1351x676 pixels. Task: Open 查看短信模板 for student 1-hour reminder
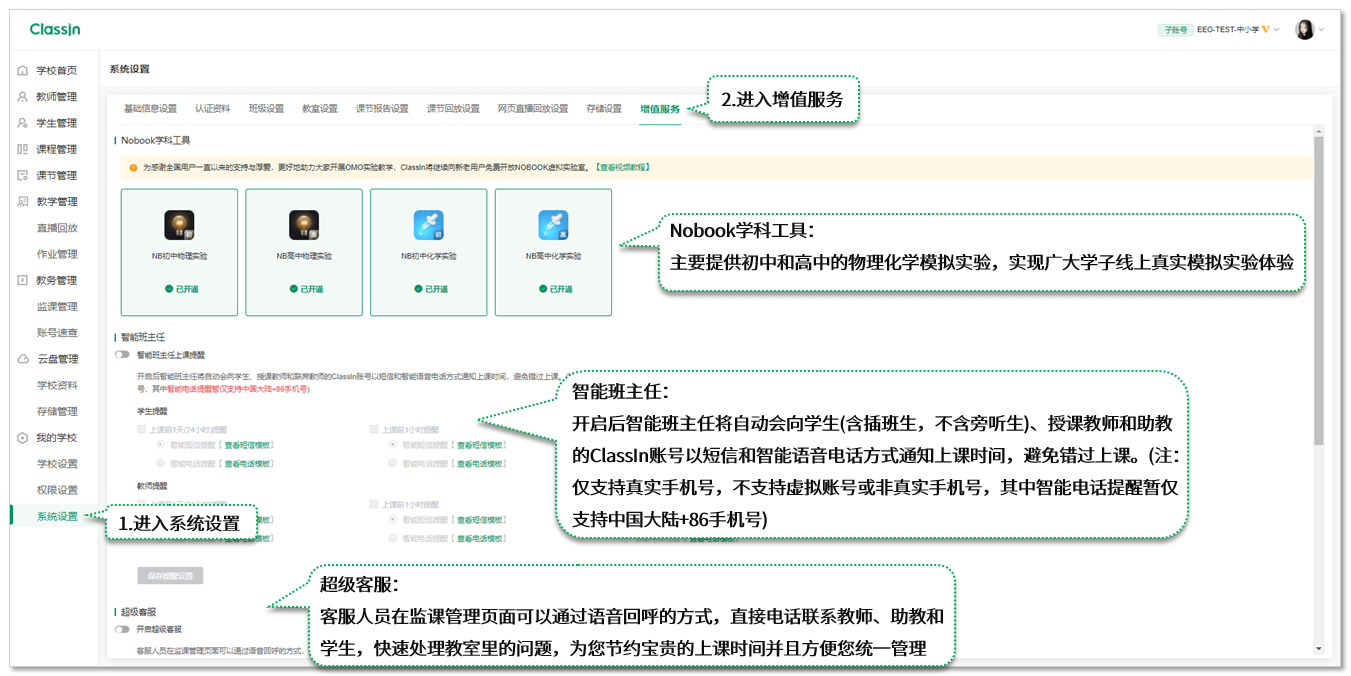click(479, 446)
